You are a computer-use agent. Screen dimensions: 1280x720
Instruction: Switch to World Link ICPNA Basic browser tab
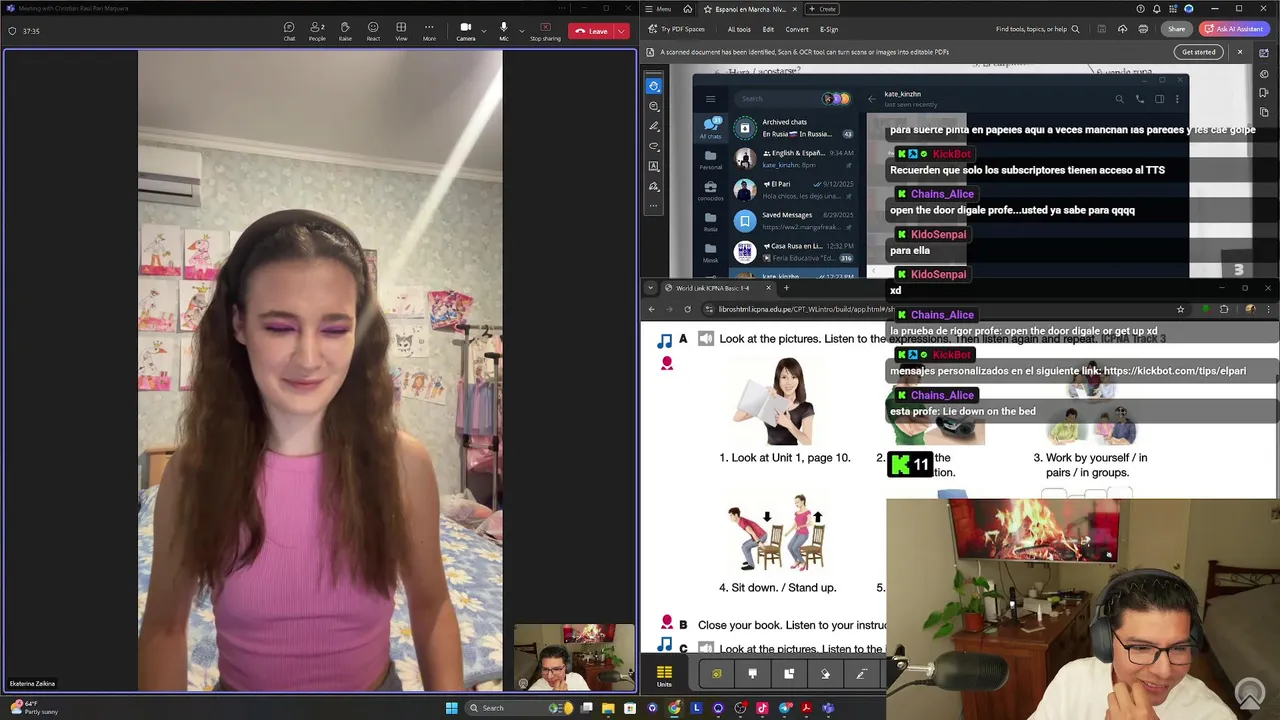coord(712,288)
